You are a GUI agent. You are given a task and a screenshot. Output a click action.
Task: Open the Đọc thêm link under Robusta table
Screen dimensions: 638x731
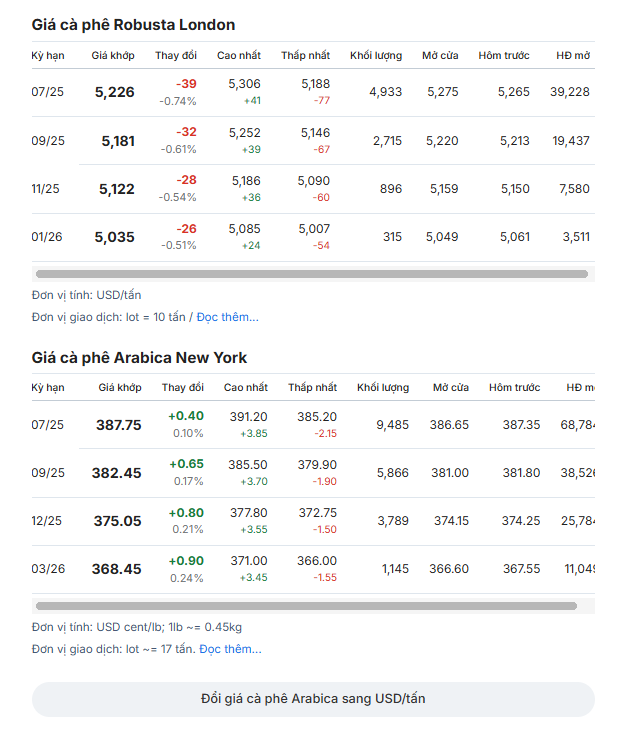pos(227,317)
